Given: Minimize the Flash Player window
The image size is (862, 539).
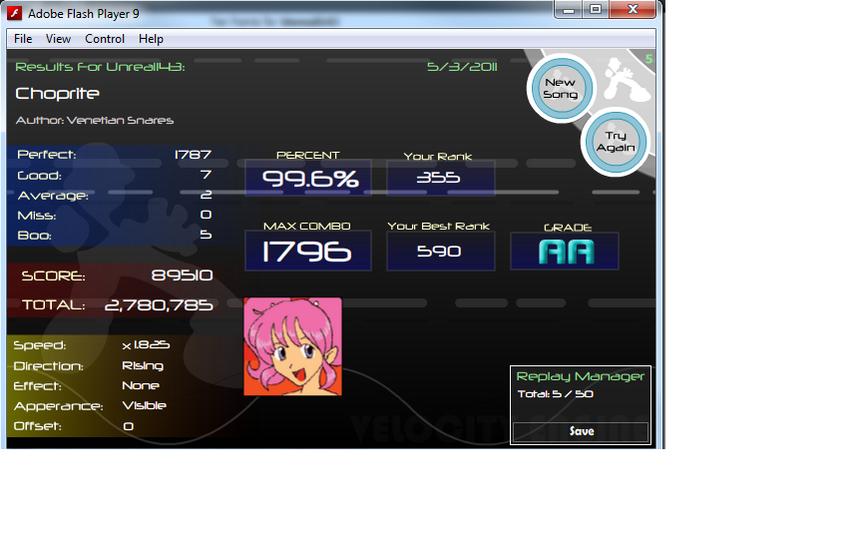Looking at the screenshot, I should [569, 9].
